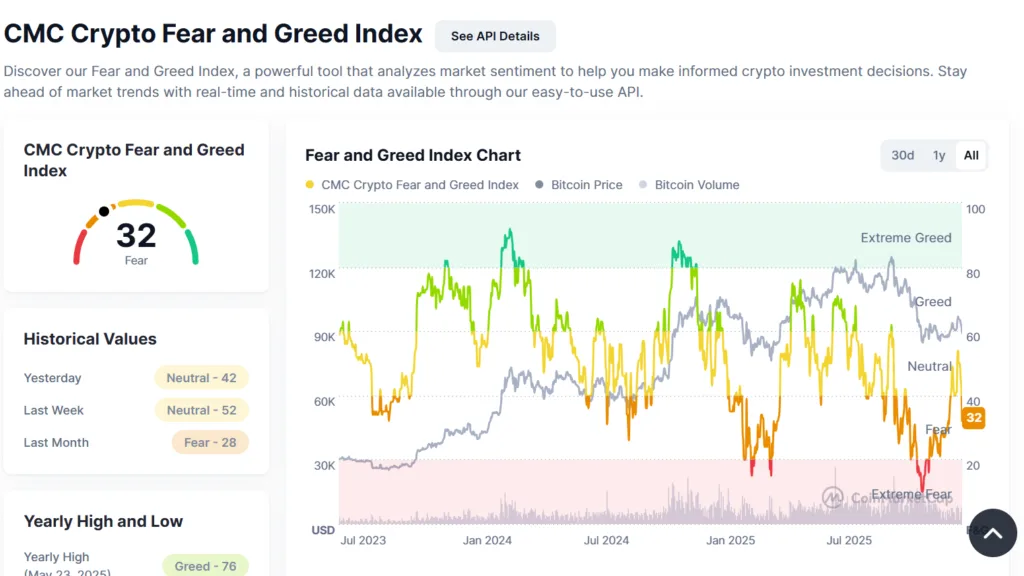Image resolution: width=1024 pixels, height=576 pixels.
Task: Click the Fear - 28 badge for Last Month
Action: point(208,442)
